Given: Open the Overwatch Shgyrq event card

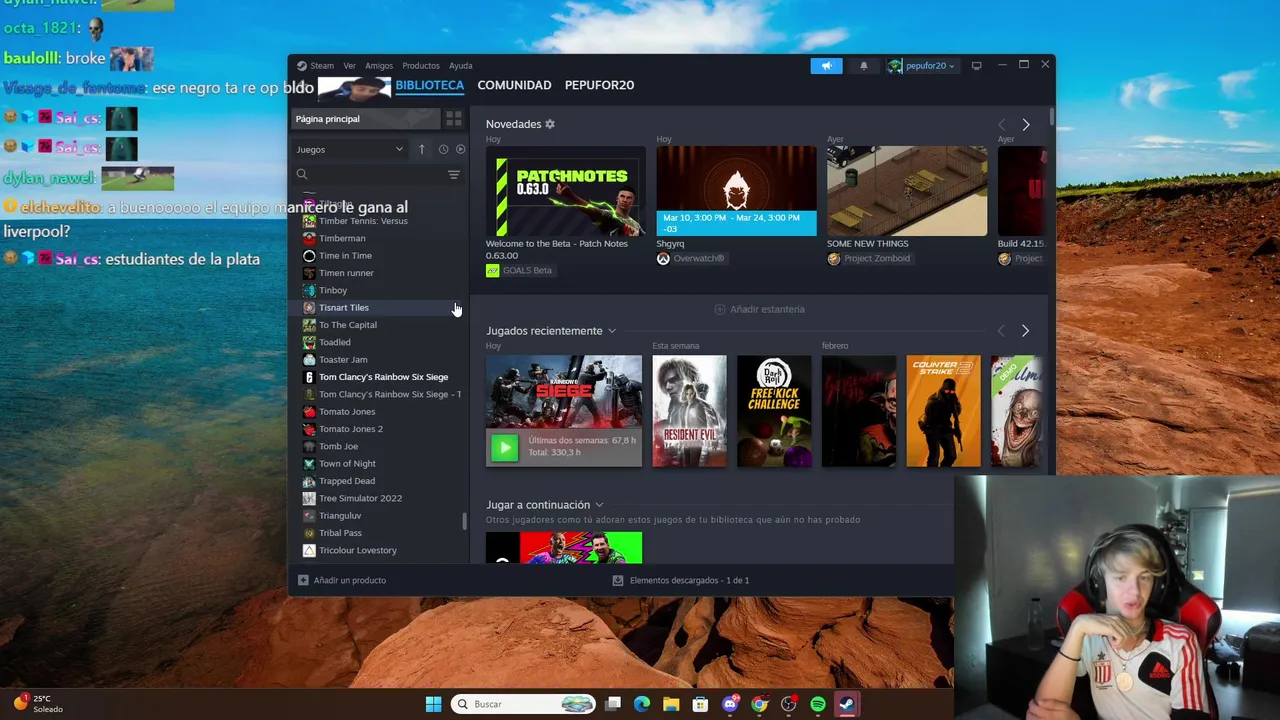Looking at the screenshot, I should 736,191.
